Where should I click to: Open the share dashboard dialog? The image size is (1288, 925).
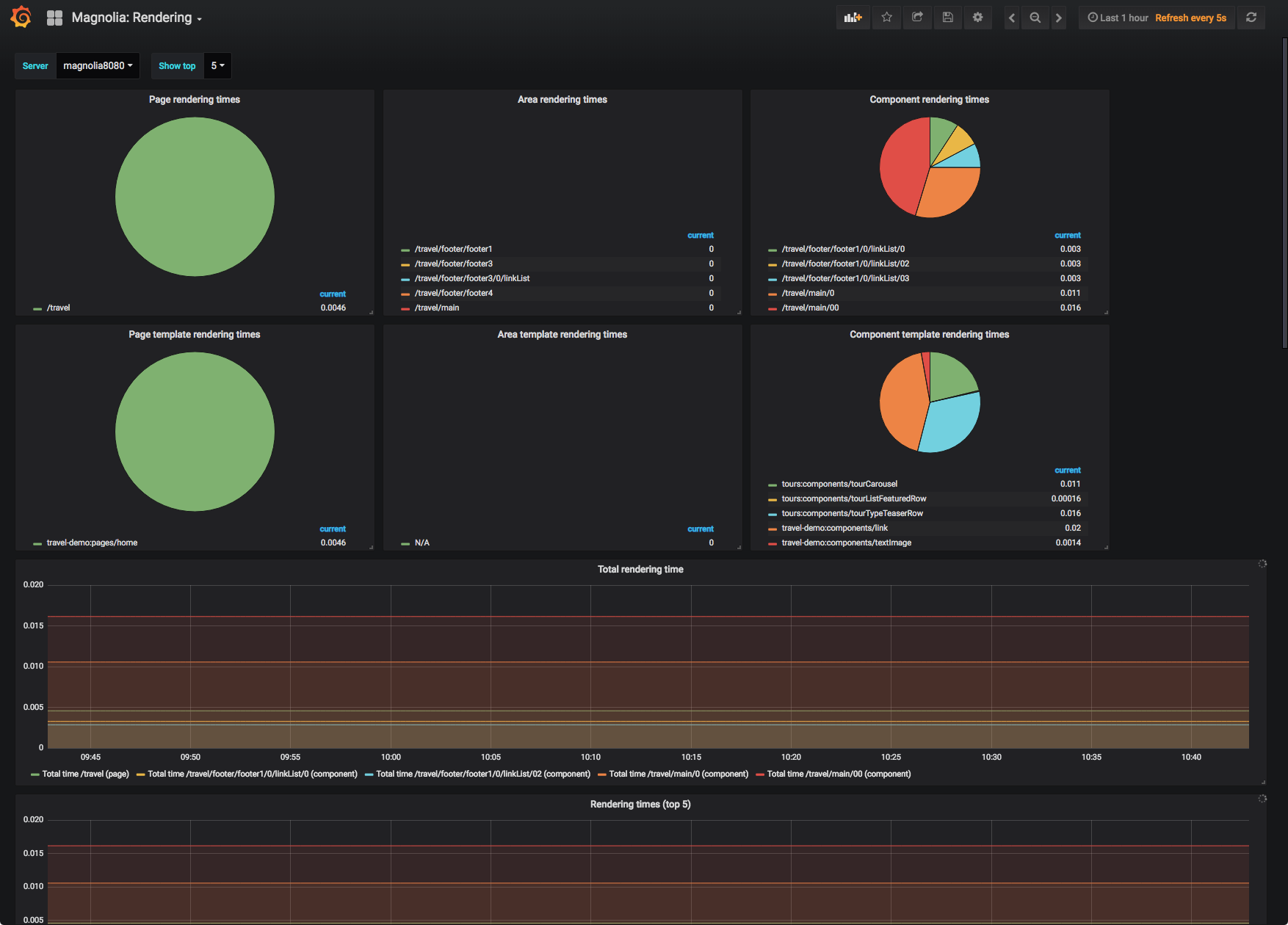click(917, 17)
